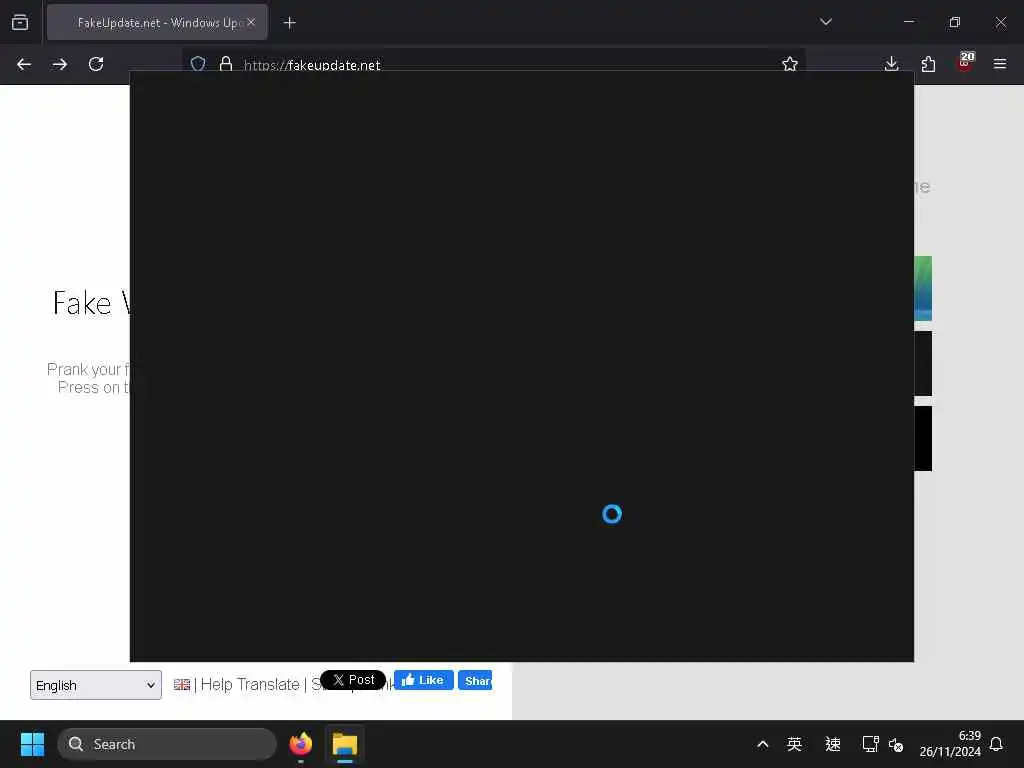Viewport: 1024px width, 768px height.
Task: Open the English language dropdown
Action: click(x=96, y=685)
